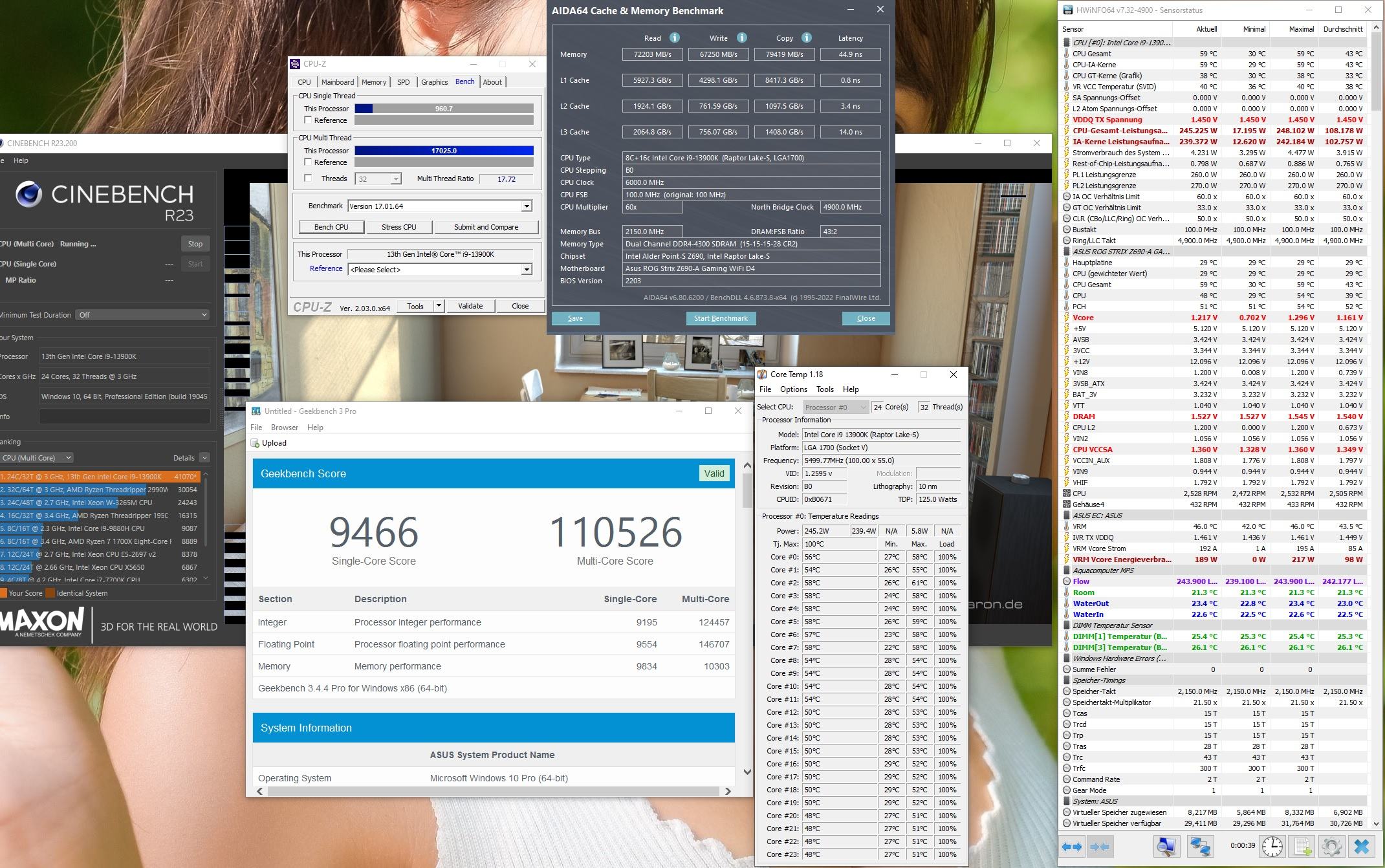Switch to CPU-Z SPD tab
1385x868 pixels.
click(x=403, y=82)
